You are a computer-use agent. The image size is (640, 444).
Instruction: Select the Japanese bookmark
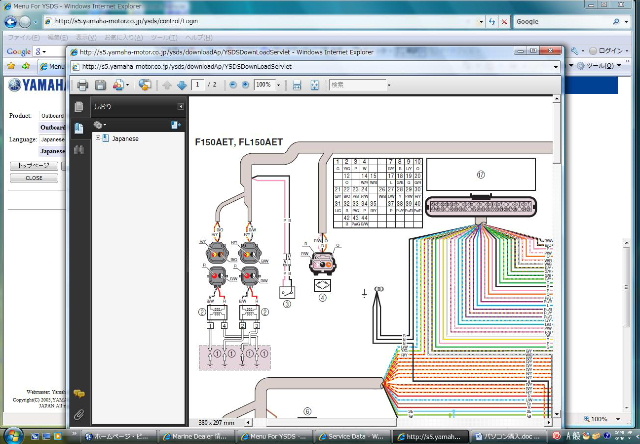tap(125, 138)
